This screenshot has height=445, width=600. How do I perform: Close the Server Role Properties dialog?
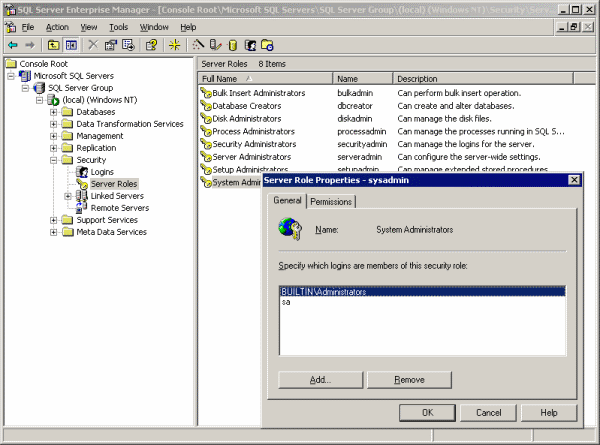[x=574, y=180]
